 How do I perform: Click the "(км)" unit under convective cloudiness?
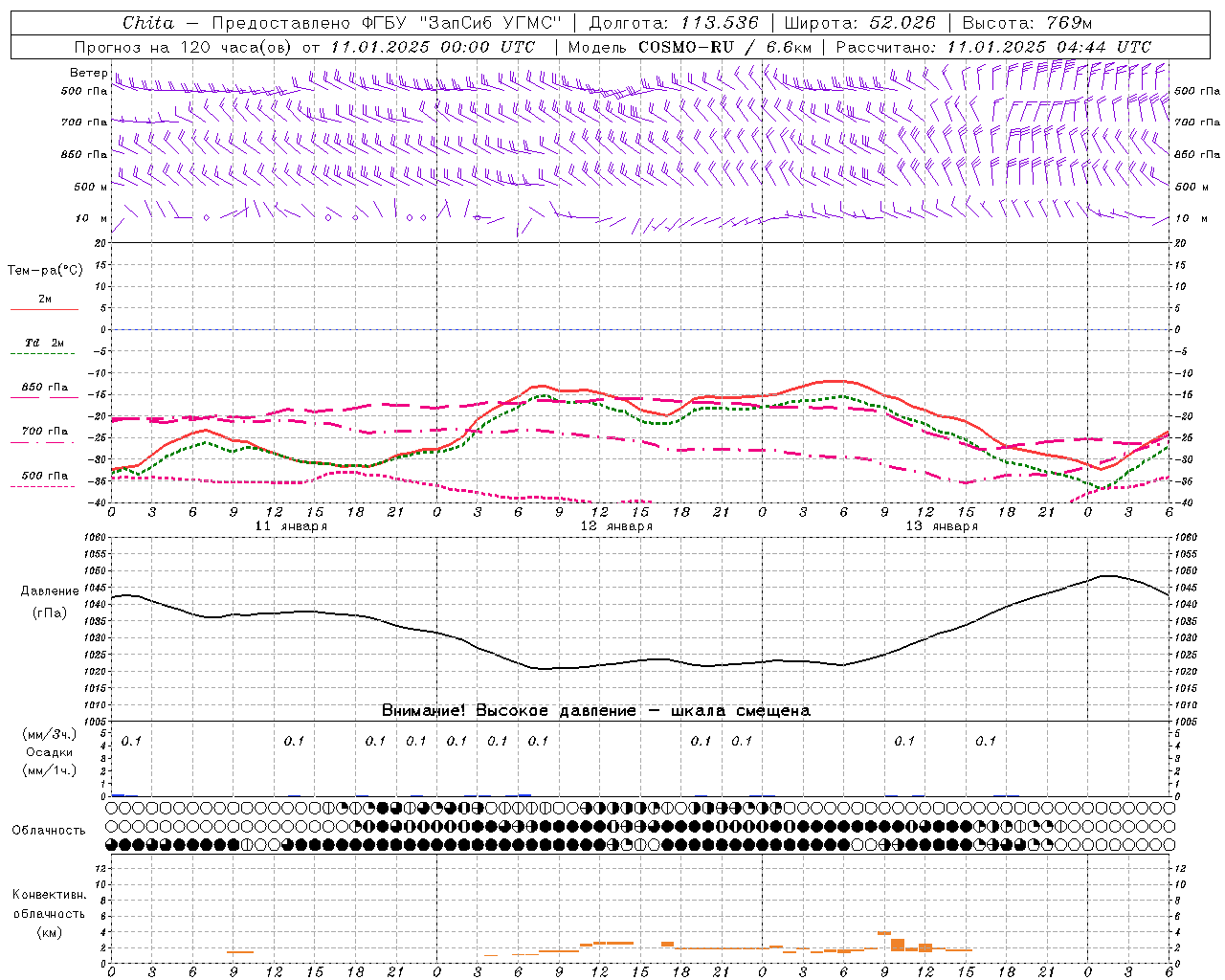coord(49,932)
